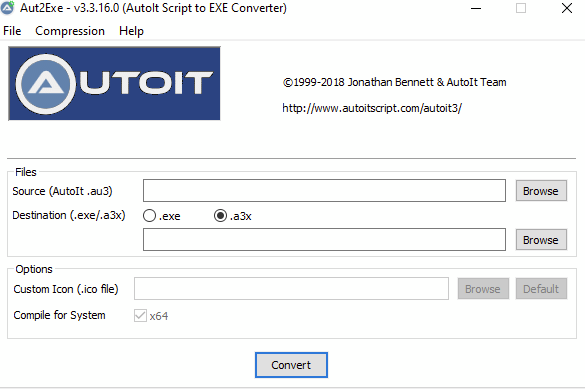Toggle the x64 compile checkbox
The height and width of the screenshot is (389, 585).
tap(140, 316)
